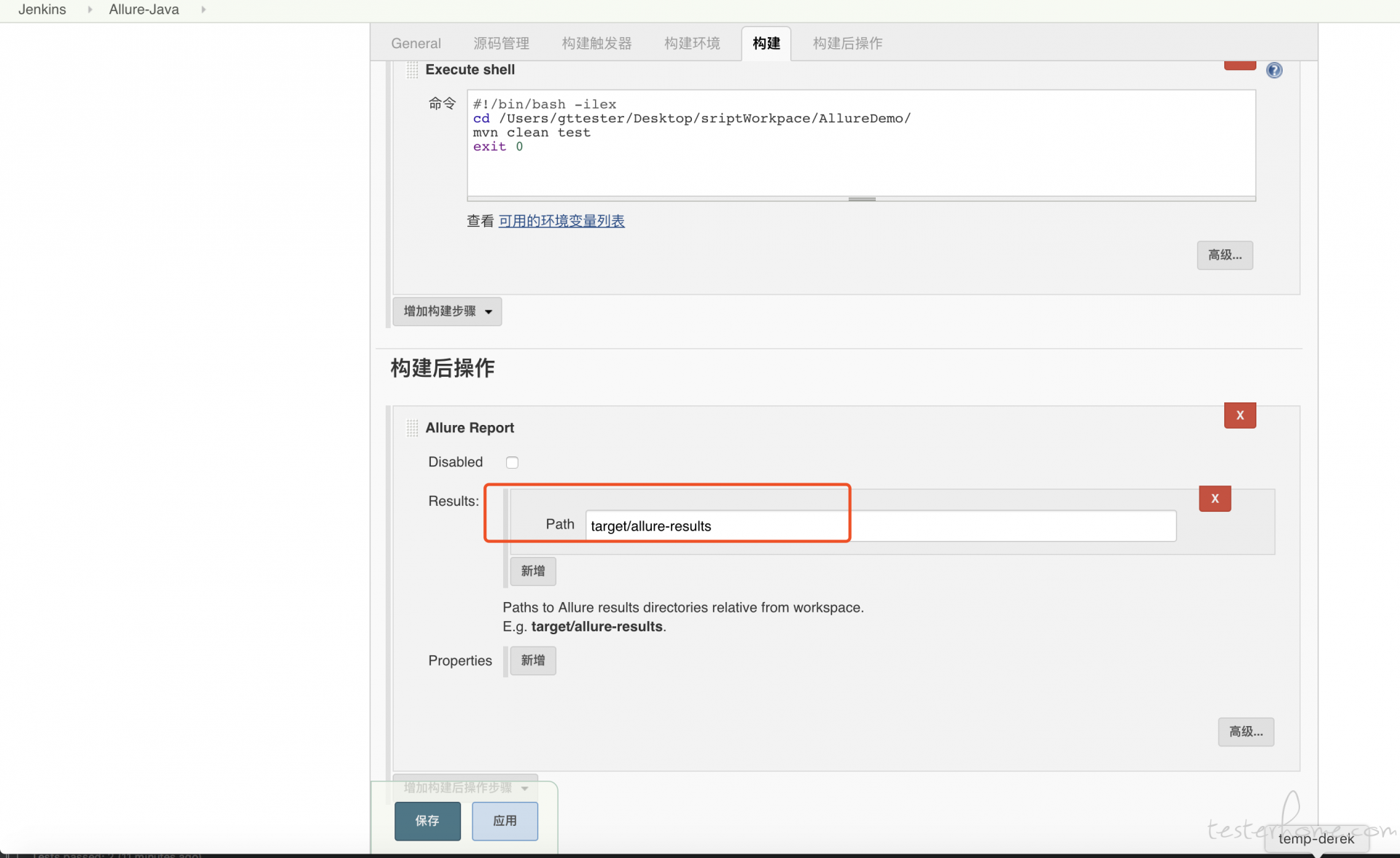Grab the Allure Report drag handle
This screenshot has height=858, width=1400.
point(412,428)
